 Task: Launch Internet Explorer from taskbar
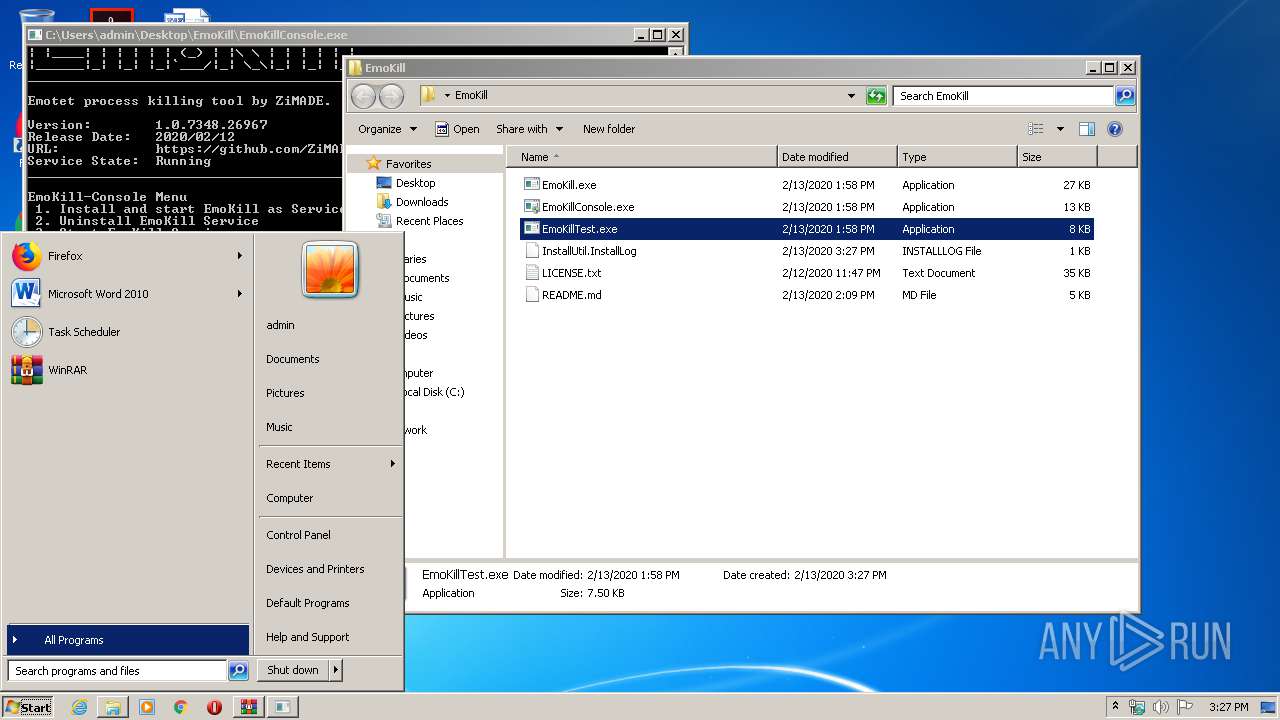79,707
